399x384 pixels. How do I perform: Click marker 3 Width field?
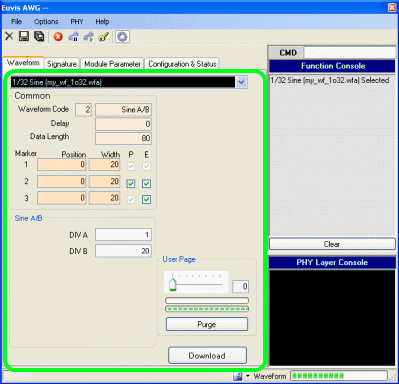pos(104,198)
